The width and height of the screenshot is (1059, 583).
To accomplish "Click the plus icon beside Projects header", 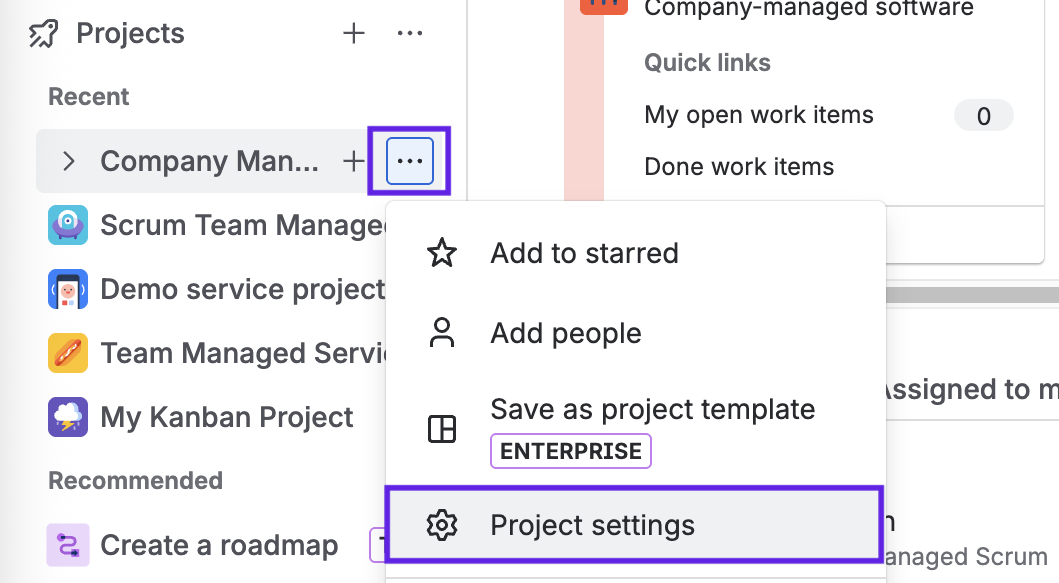I will tap(354, 34).
